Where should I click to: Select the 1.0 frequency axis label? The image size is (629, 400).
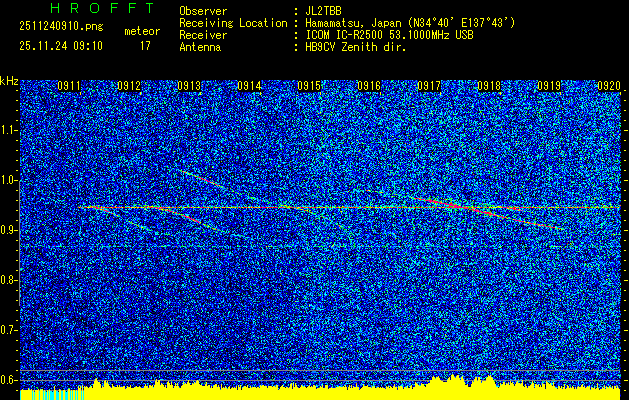pyautogui.click(x=9, y=180)
